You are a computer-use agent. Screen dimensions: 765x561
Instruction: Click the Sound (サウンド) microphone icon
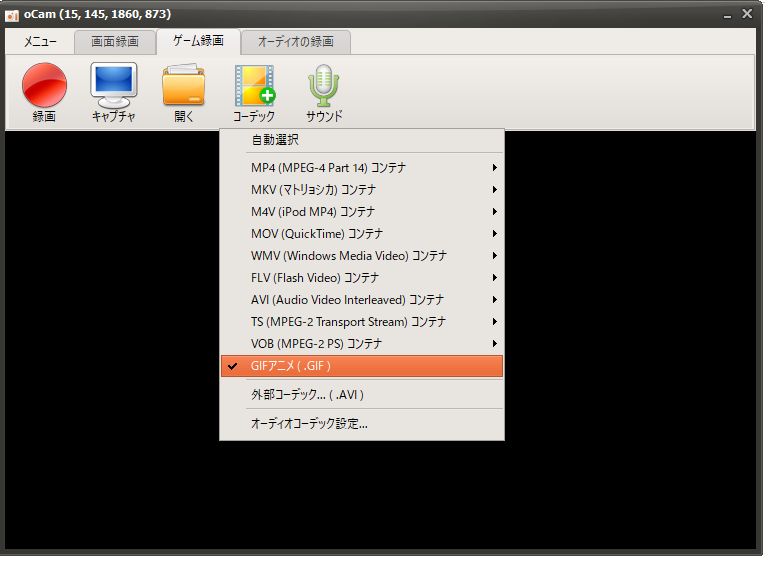click(x=324, y=86)
